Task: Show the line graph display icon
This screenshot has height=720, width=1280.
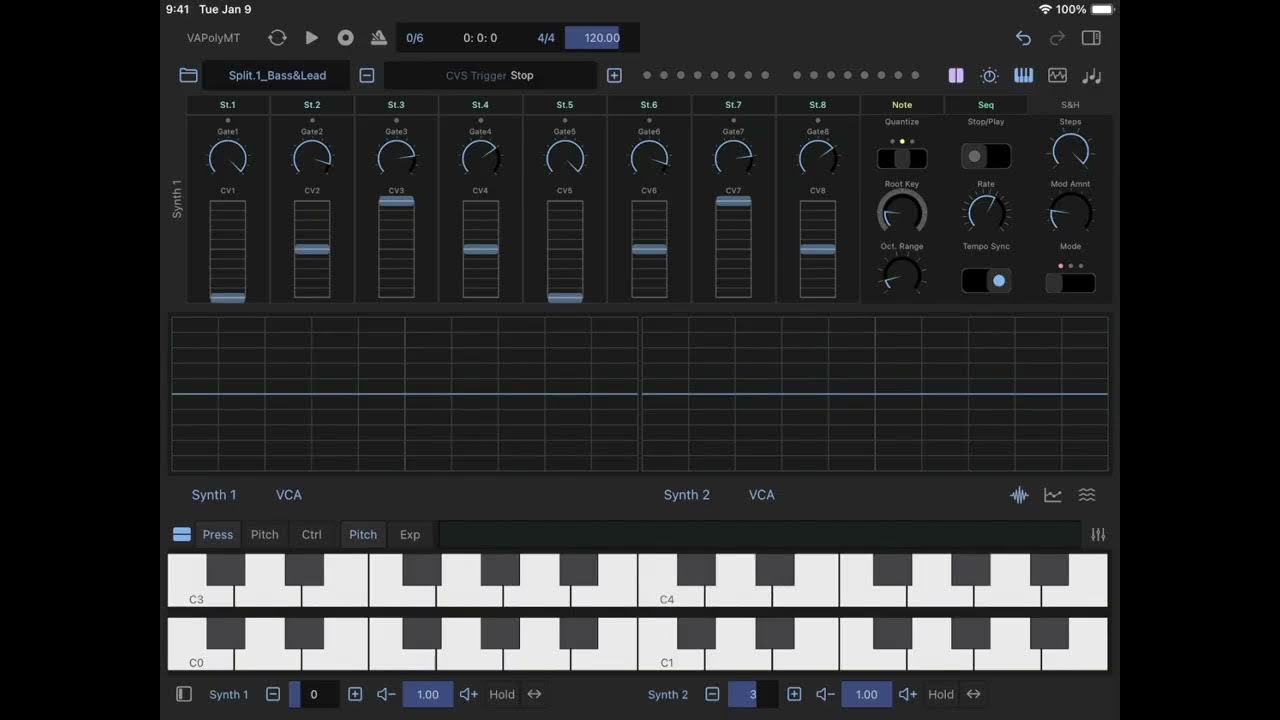Action: (1053, 495)
